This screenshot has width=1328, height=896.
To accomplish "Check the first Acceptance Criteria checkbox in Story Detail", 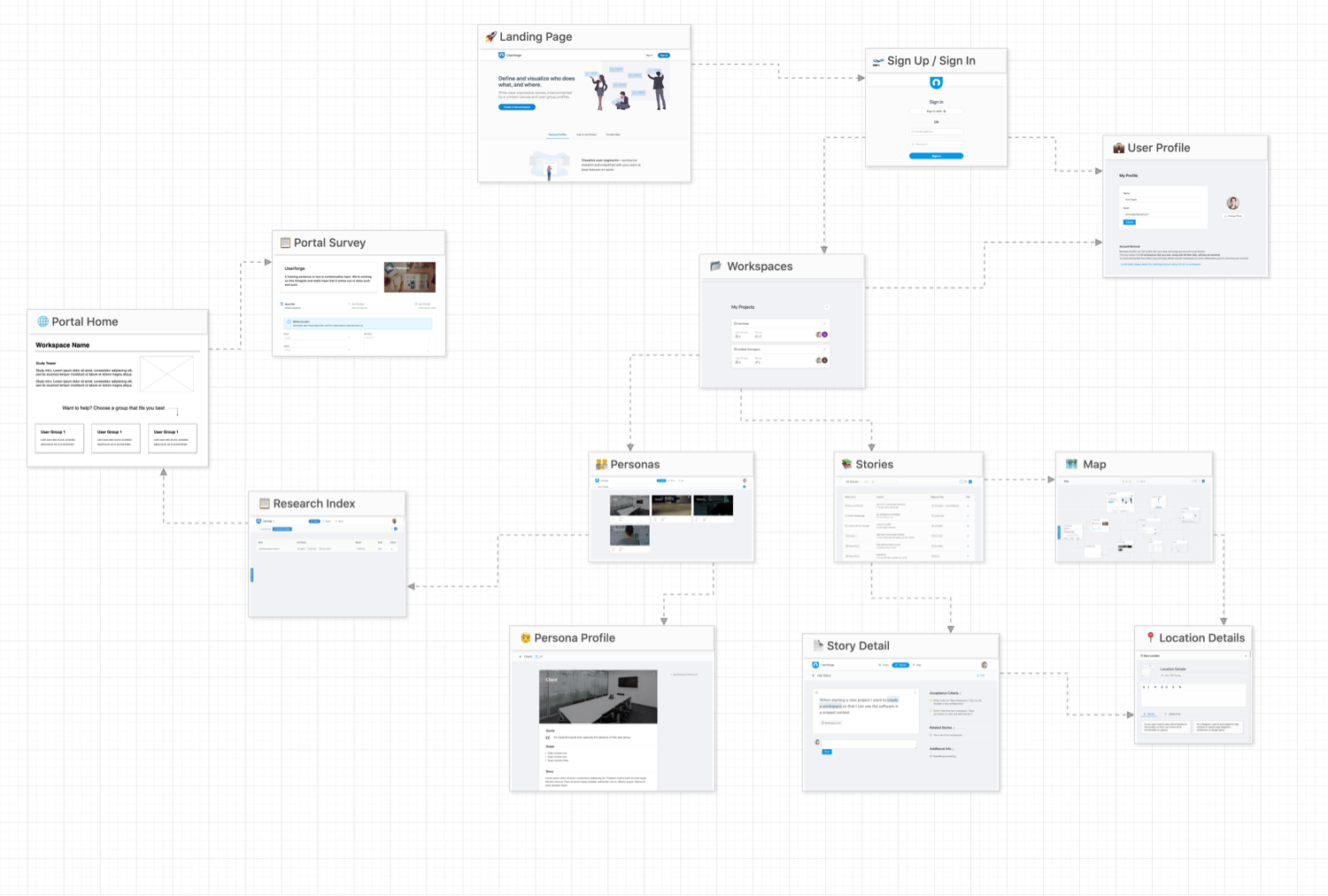I will point(931,700).
